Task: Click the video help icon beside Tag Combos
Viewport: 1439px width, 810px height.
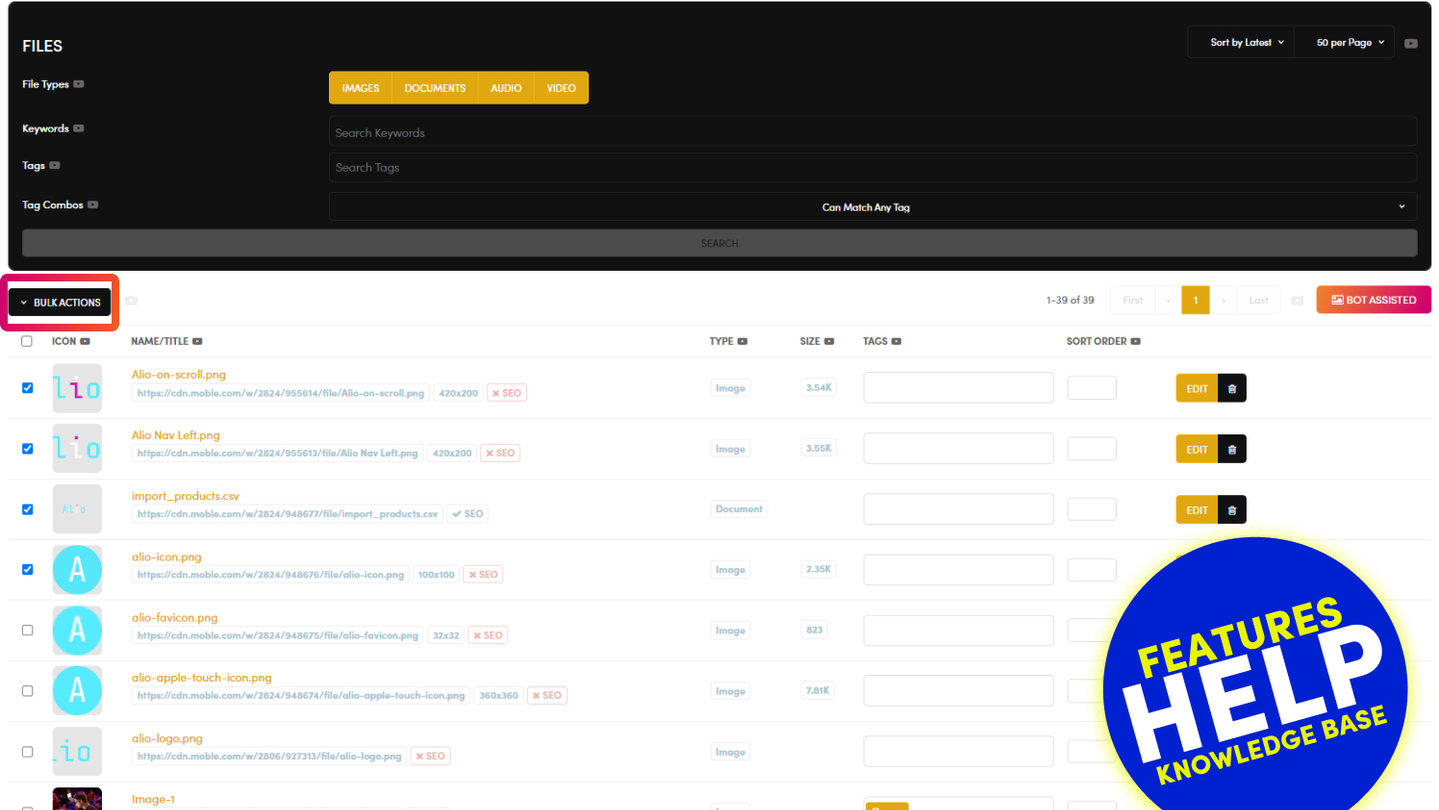Action: 93,205
